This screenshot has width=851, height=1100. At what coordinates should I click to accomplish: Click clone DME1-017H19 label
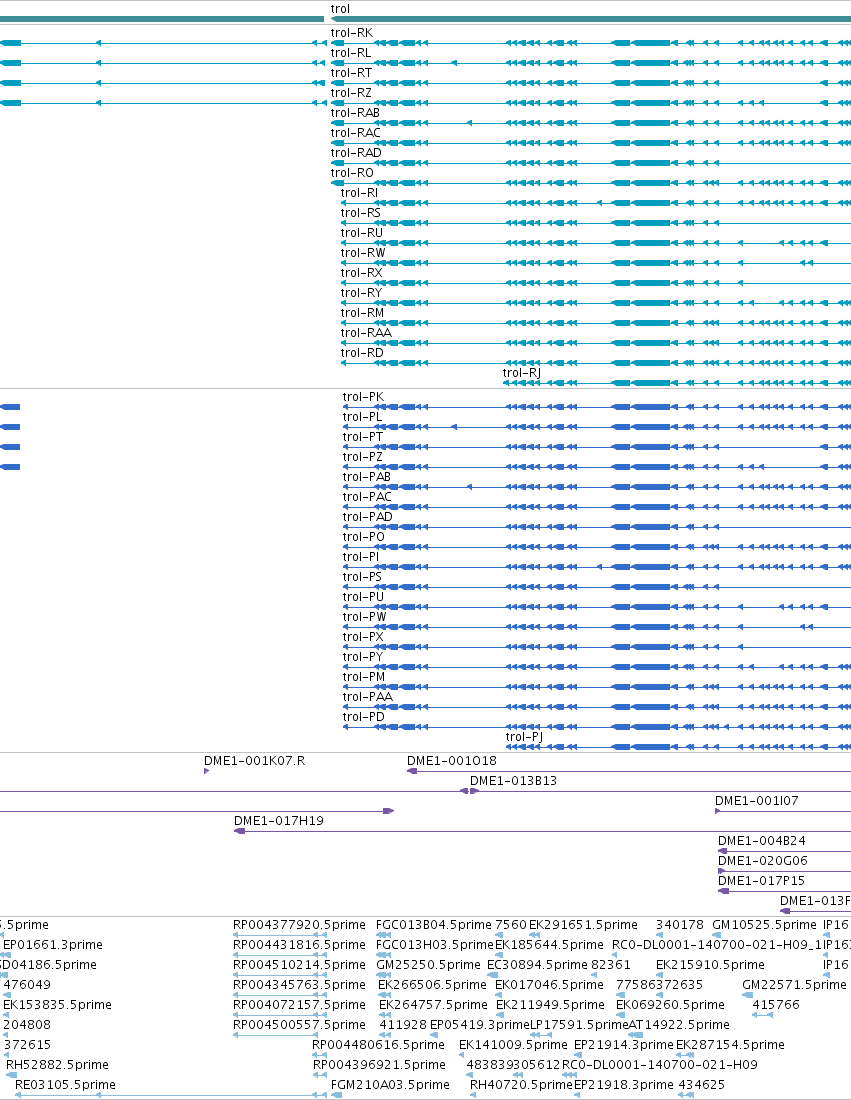[279, 821]
